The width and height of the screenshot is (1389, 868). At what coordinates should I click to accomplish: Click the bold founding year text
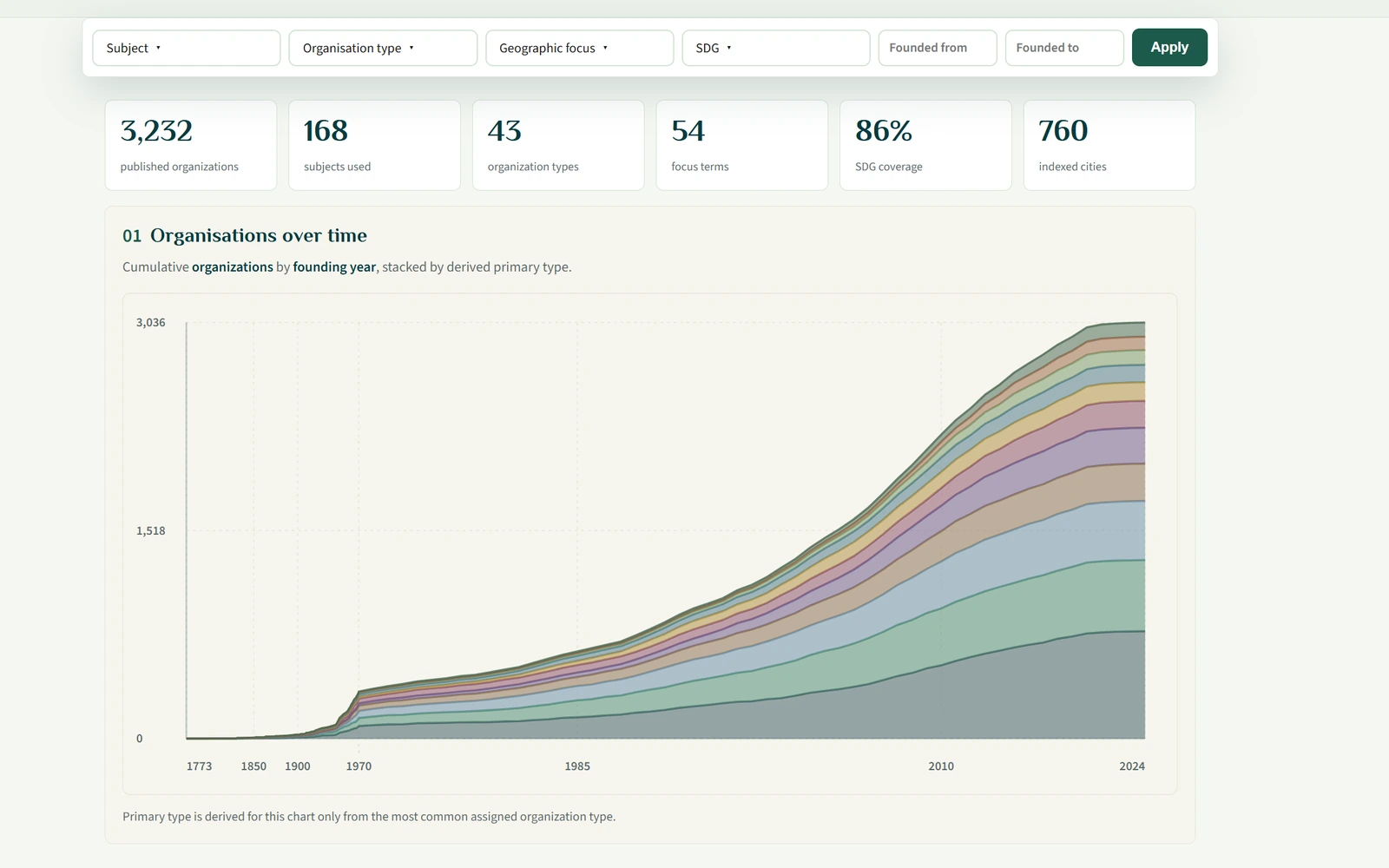pyautogui.click(x=334, y=267)
